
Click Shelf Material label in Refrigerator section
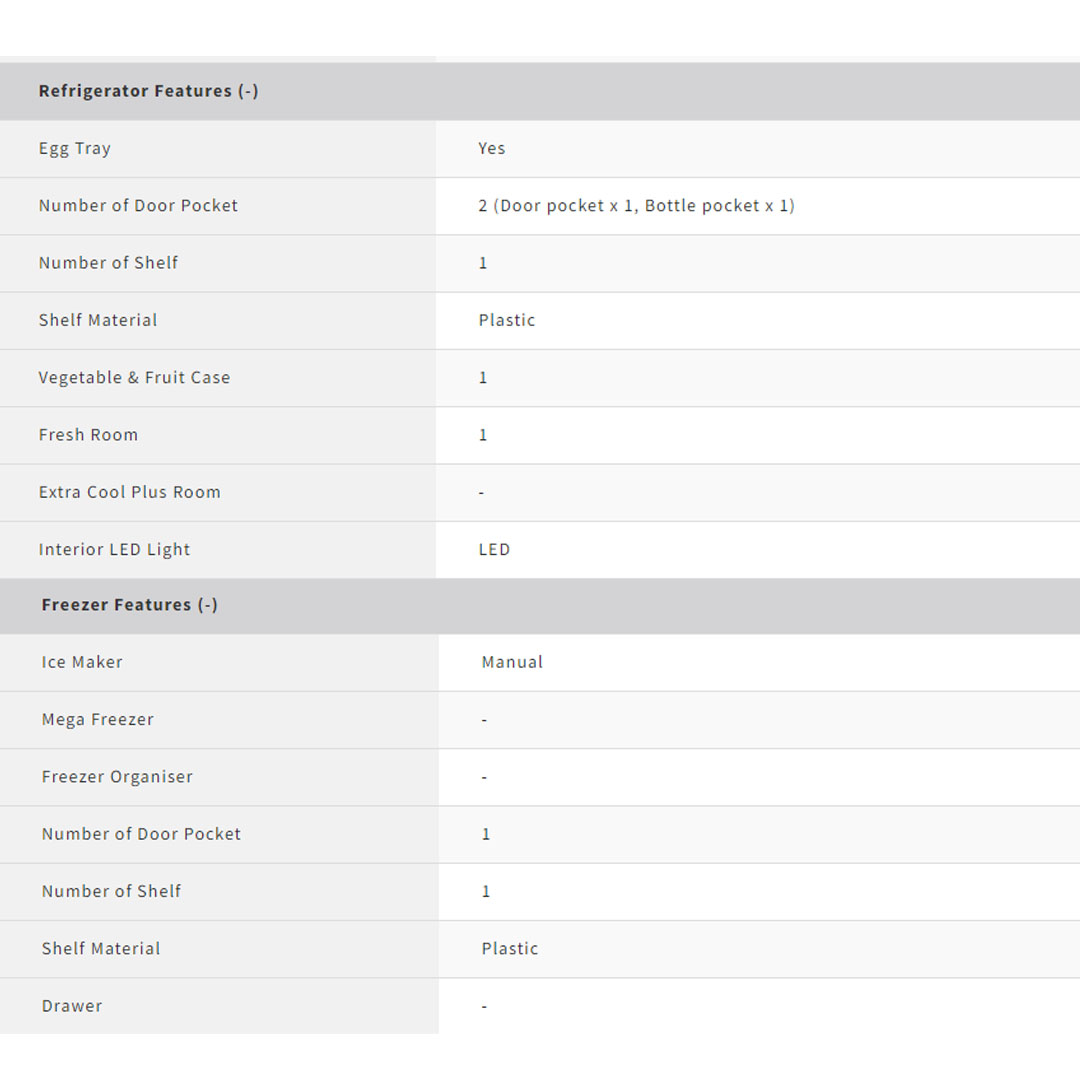98,320
